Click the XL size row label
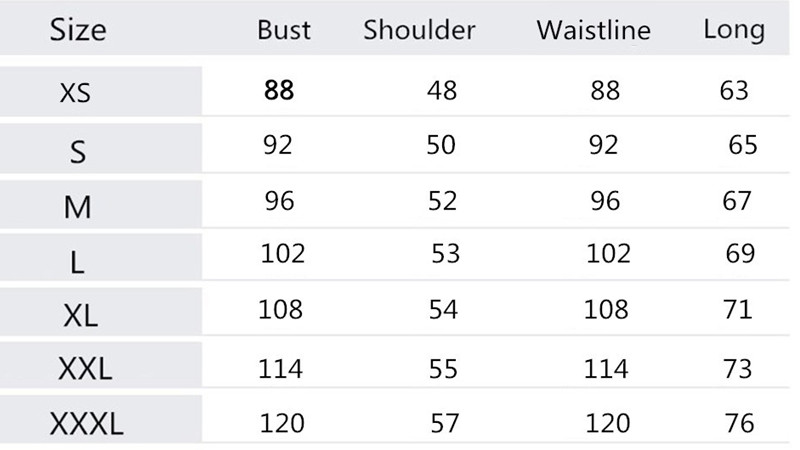This screenshot has width=800, height=450. pos(80,316)
